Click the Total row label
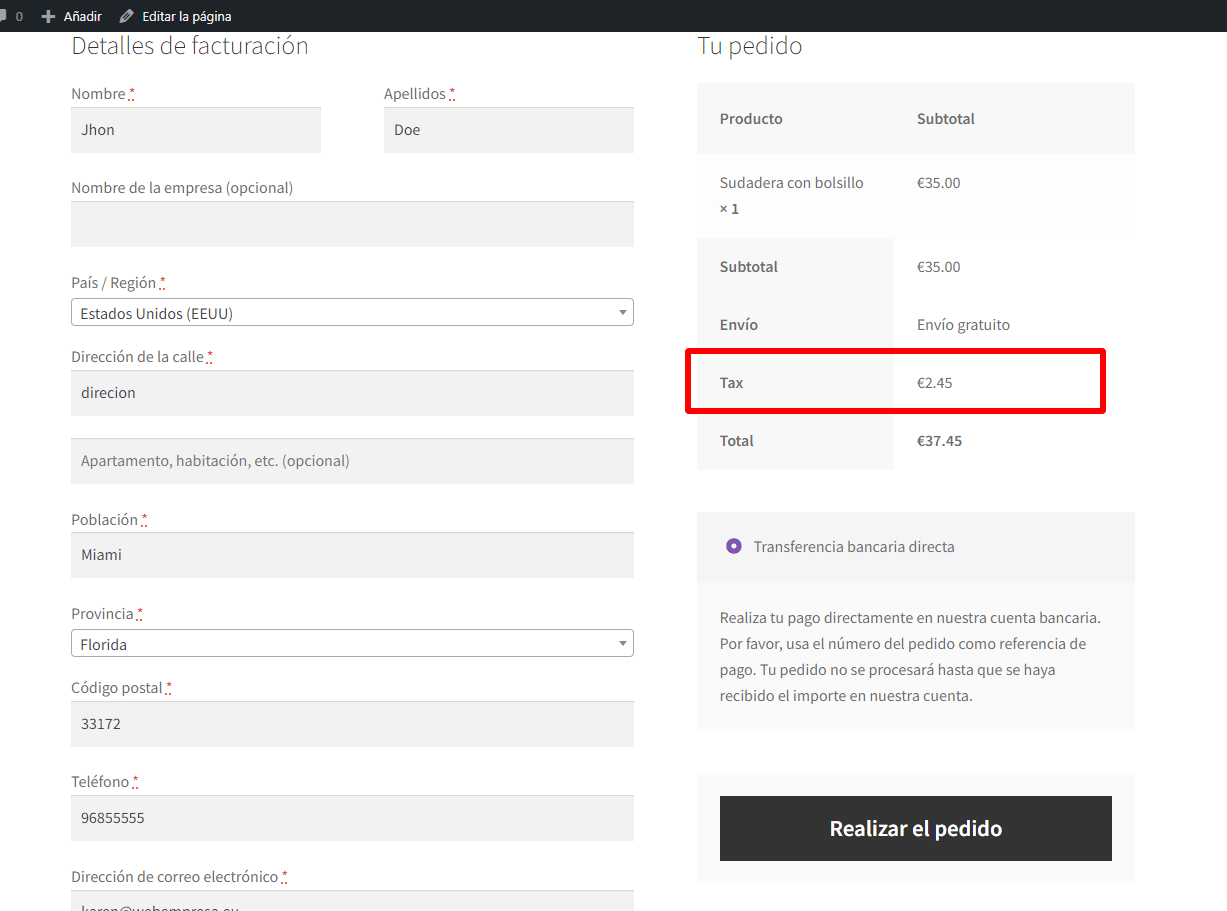This screenshot has width=1227, height=911. [x=737, y=441]
